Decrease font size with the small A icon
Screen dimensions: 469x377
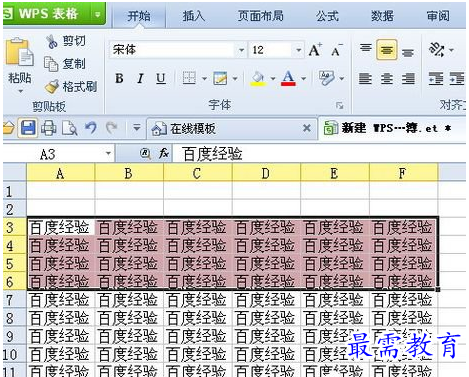337,50
